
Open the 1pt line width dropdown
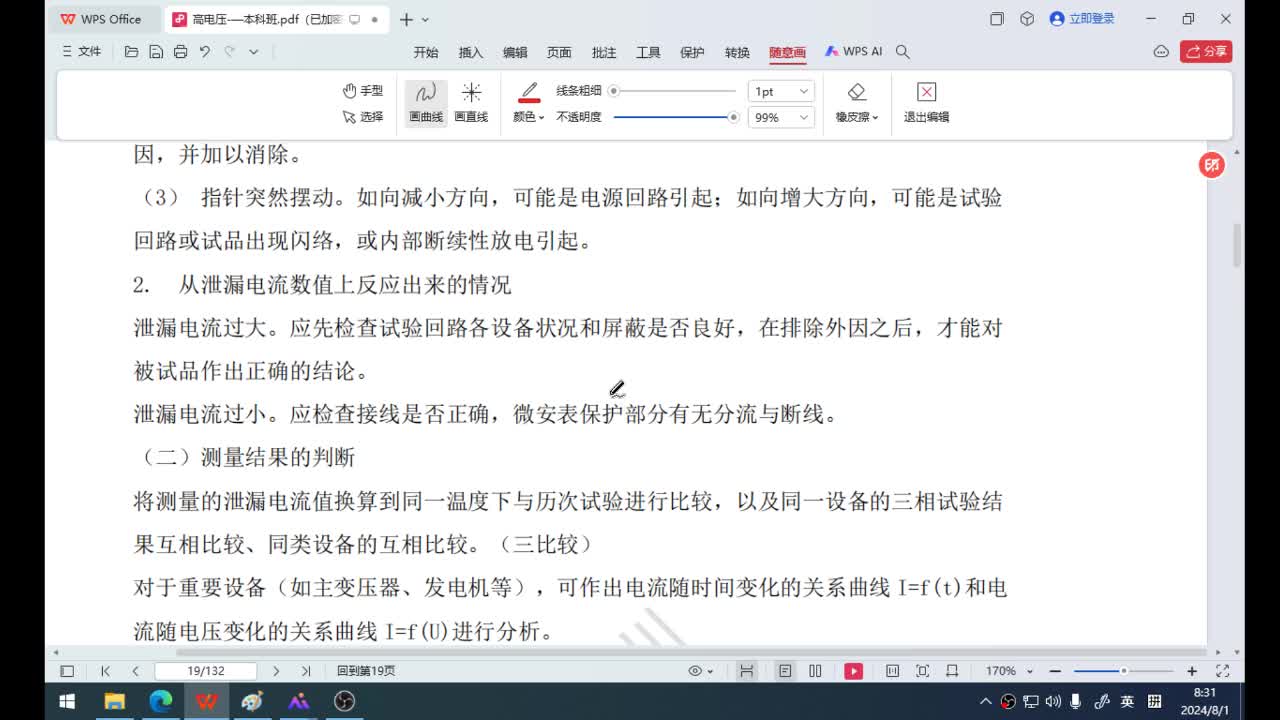coord(781,91)
